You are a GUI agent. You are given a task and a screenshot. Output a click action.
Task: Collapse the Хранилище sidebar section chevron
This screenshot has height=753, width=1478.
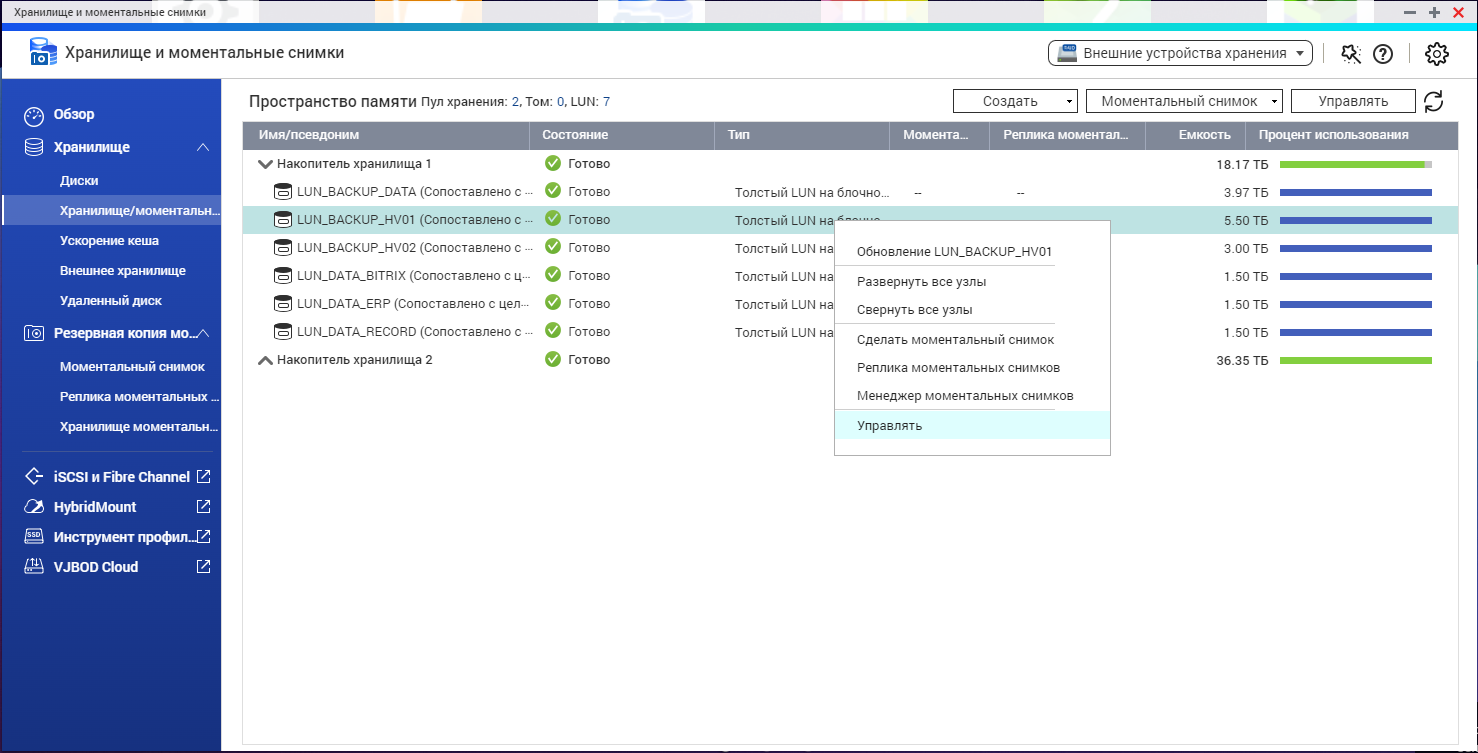coord(203,147)
